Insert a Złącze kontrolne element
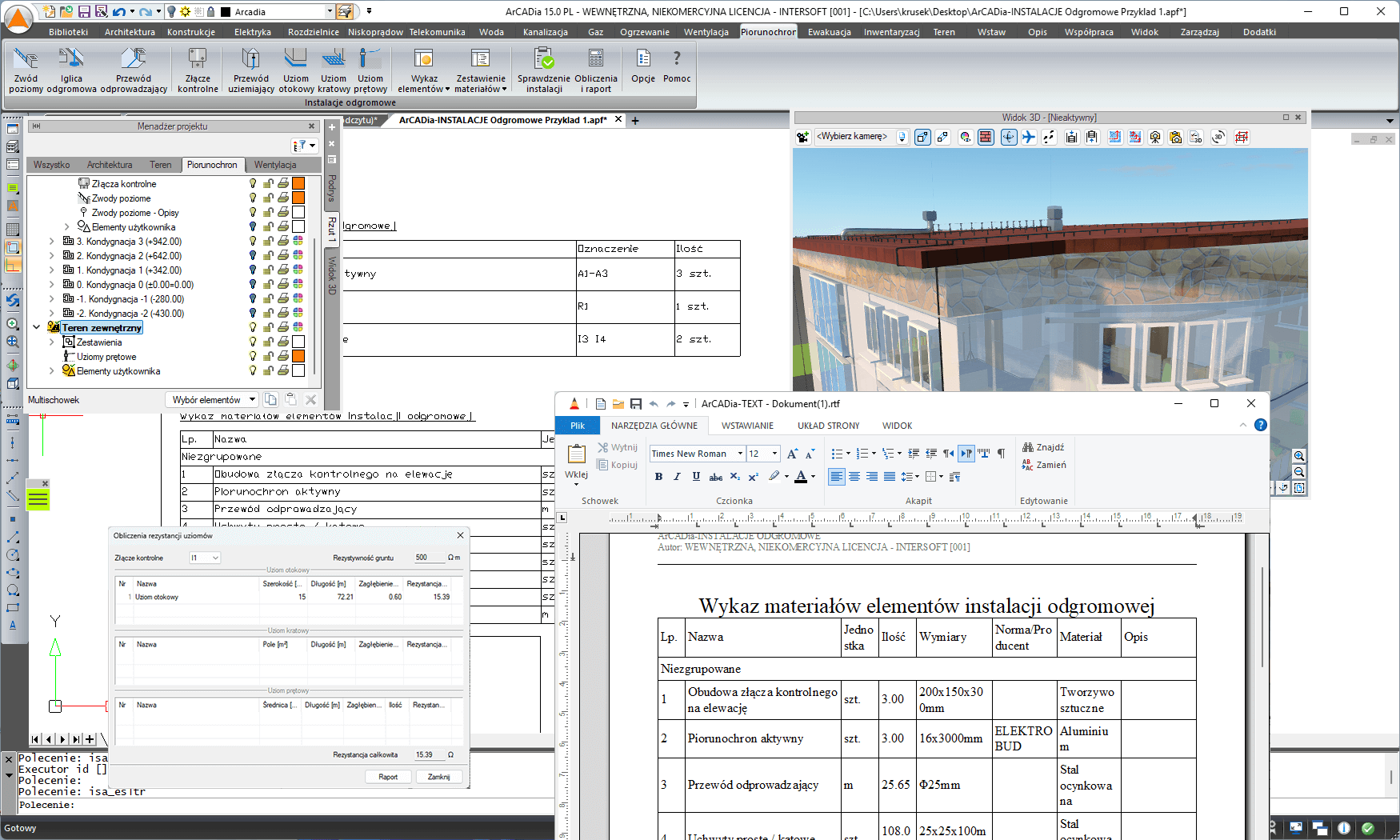This screenshot has width=1400, height=840. tap(198, 70)
